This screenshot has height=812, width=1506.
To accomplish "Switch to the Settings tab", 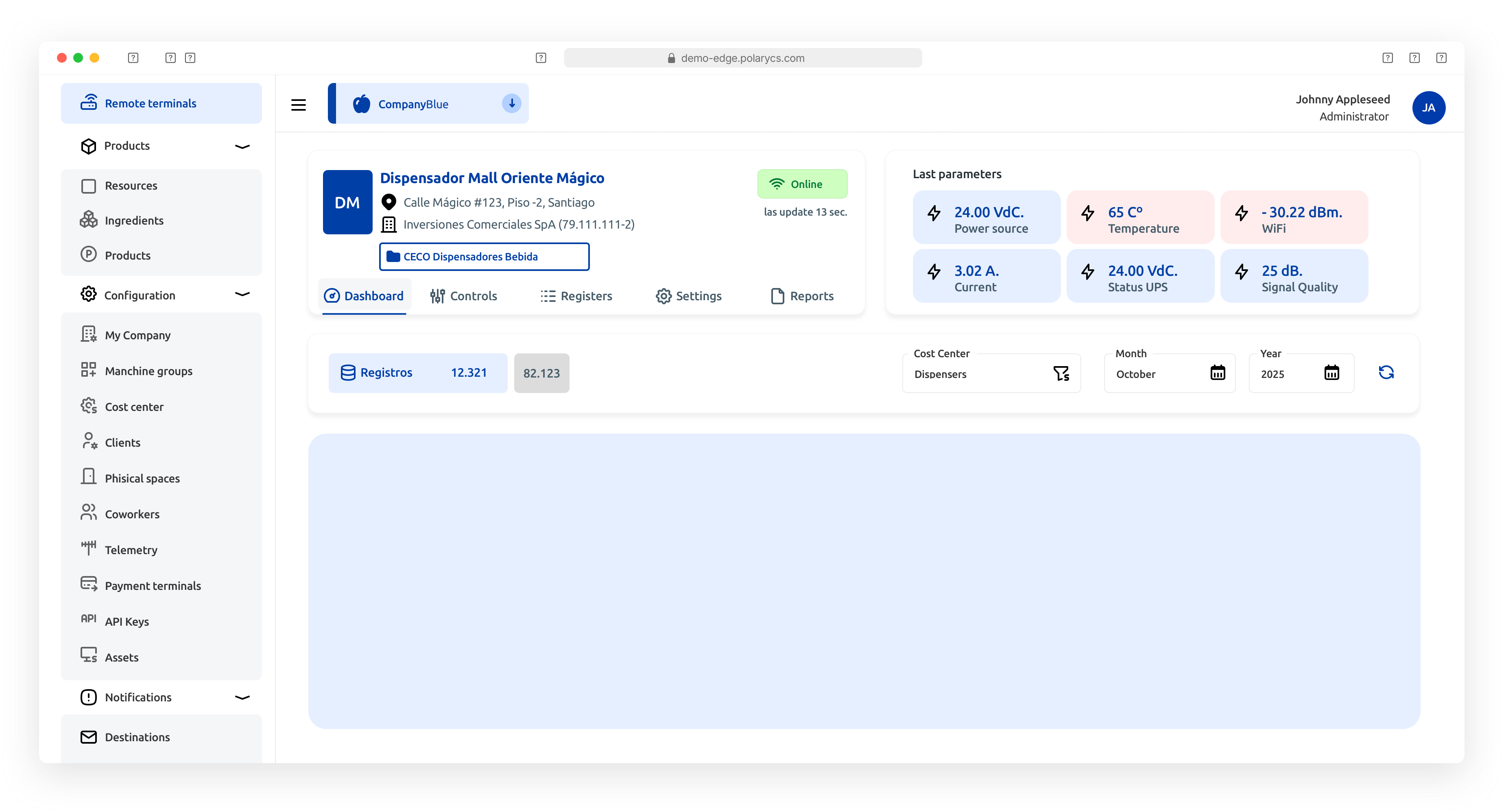I will [689, 296].
